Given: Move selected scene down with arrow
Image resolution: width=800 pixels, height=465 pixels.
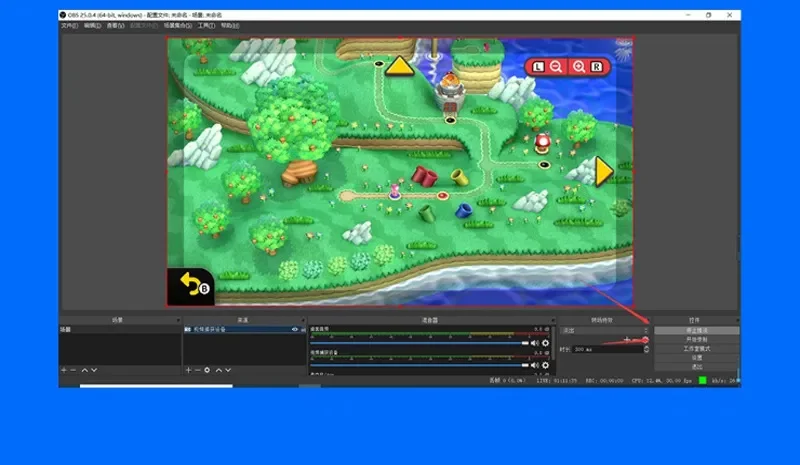Looking at the screenshot, I should (95, 370).
